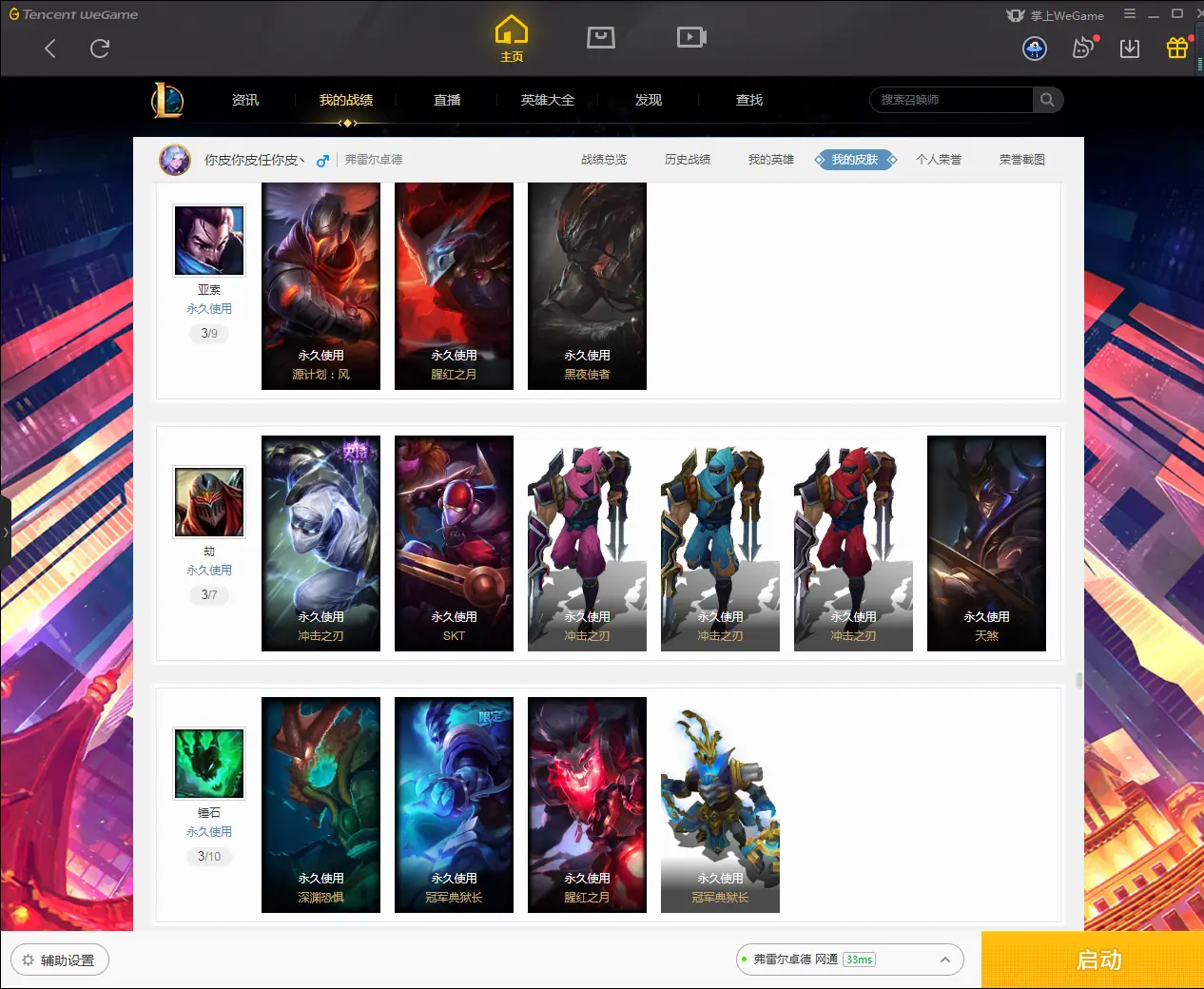Image resolution: width=1204 pixels, height=989 pixels.
Task: Click the 启动 launch button
Action: click(x=1093, y=960)
